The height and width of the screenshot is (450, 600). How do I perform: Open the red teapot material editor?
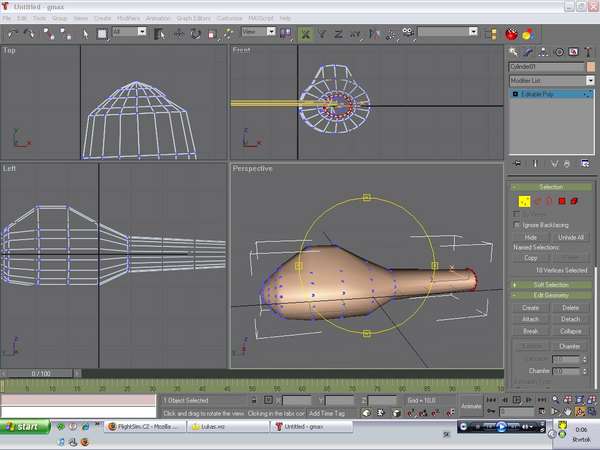(511, 34)
